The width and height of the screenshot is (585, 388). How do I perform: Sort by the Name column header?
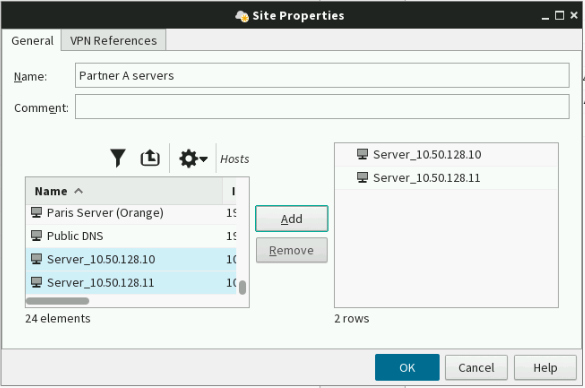coord(125,191)
